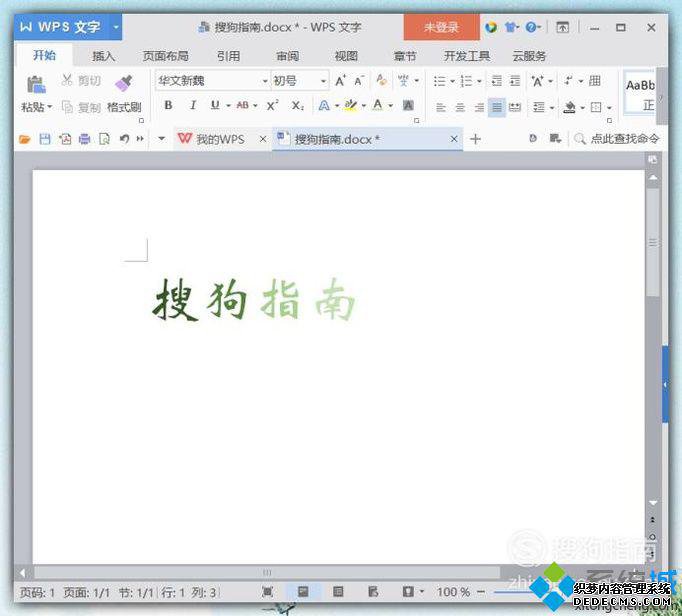Screen dimensions: 682x616
Task: Open the 视图 (View) tab
Action: coord(346,56)
